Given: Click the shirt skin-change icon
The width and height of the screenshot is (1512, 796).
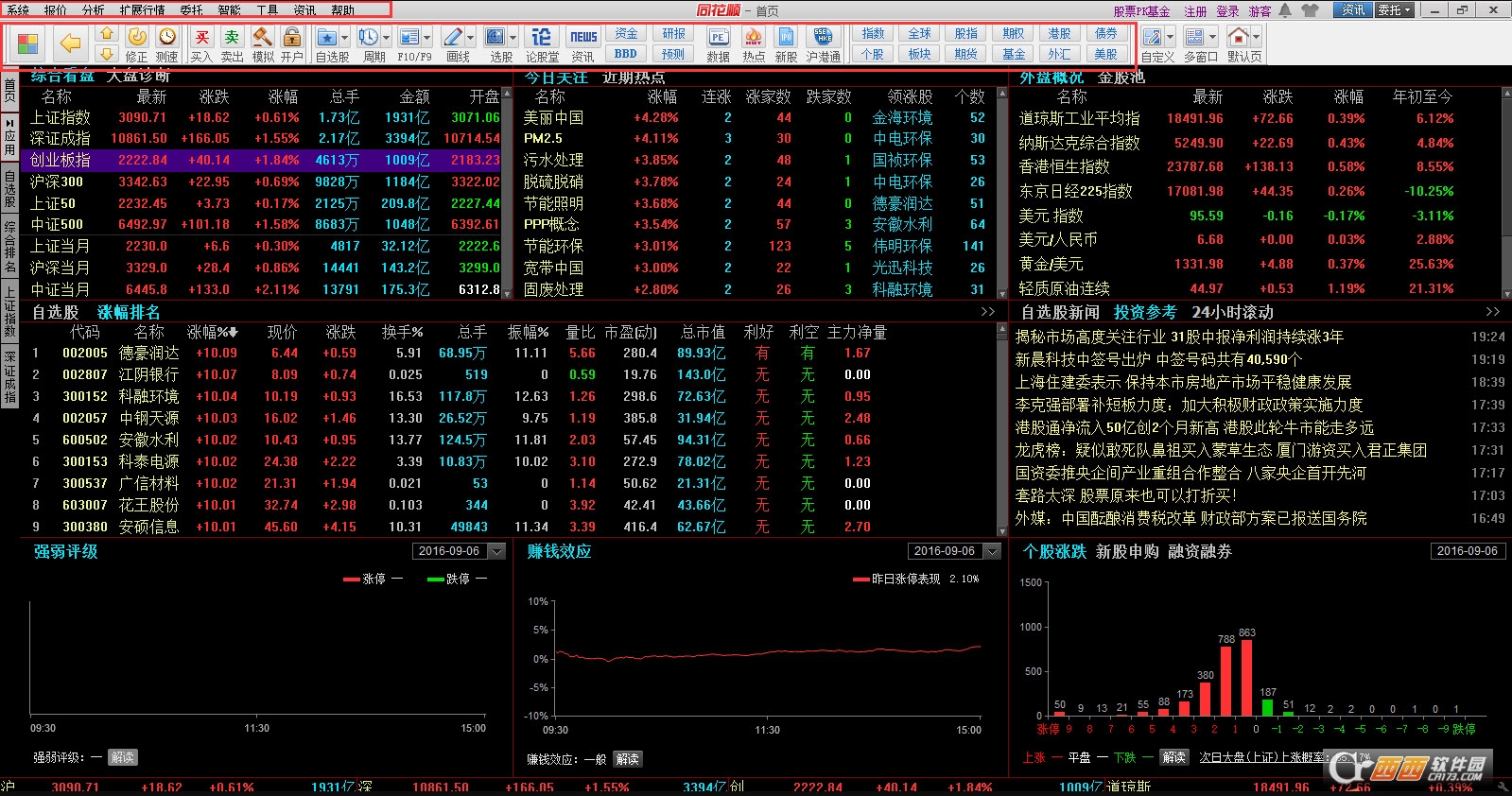Looking at the screenshot, I should coord(1310,10).
